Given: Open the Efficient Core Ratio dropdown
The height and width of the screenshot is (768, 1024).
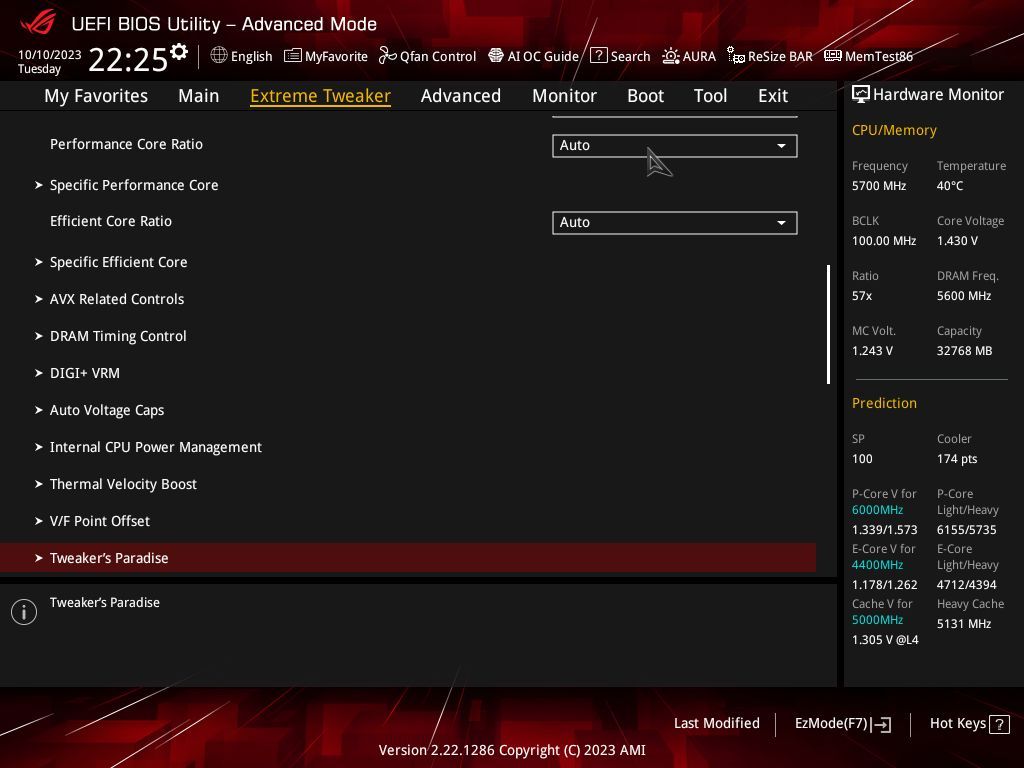Looking at the screenshot, I should click(675, 223).
